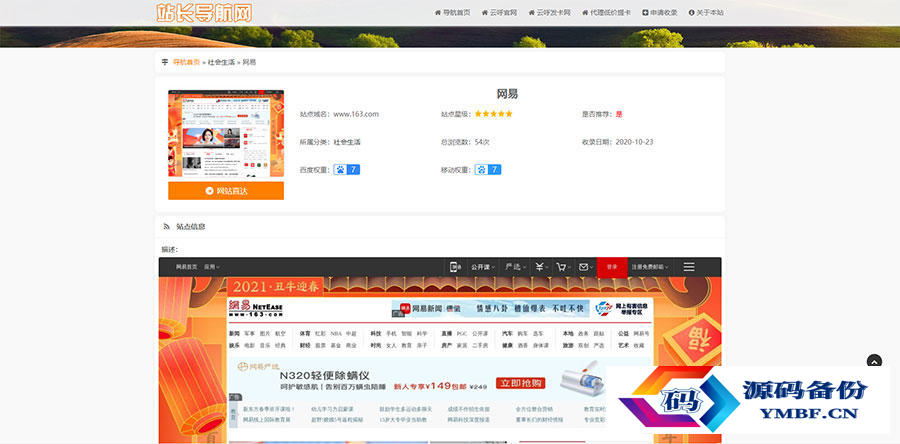
Task: Click the red 登录 button in screenshot
Action: [612, 267]
